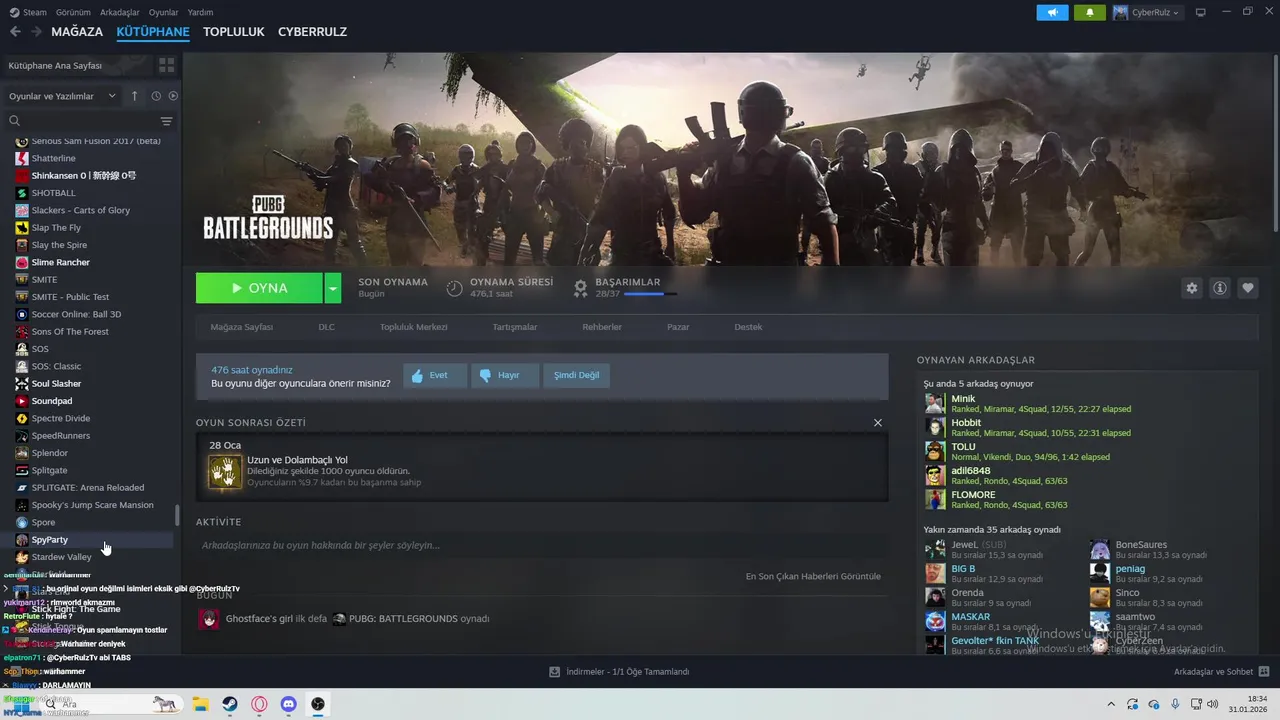Open the Rehberler tab
This screenshot has width=1280, height=720.
click(602, 327)
